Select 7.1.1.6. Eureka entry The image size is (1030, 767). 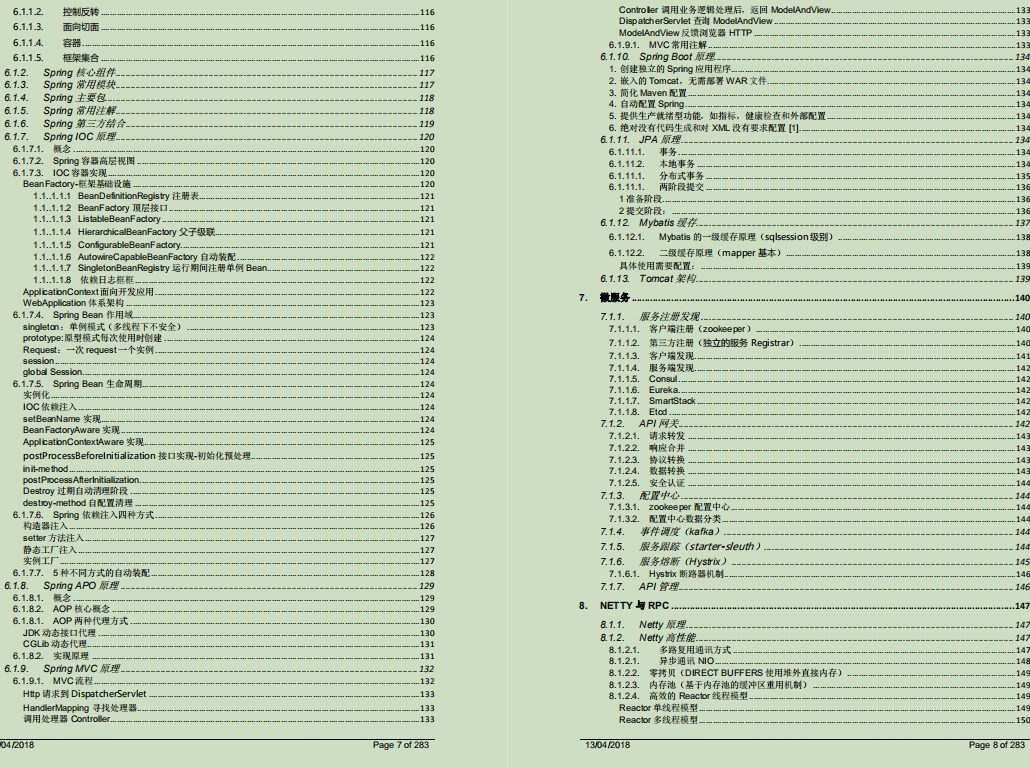pos(819,390)
